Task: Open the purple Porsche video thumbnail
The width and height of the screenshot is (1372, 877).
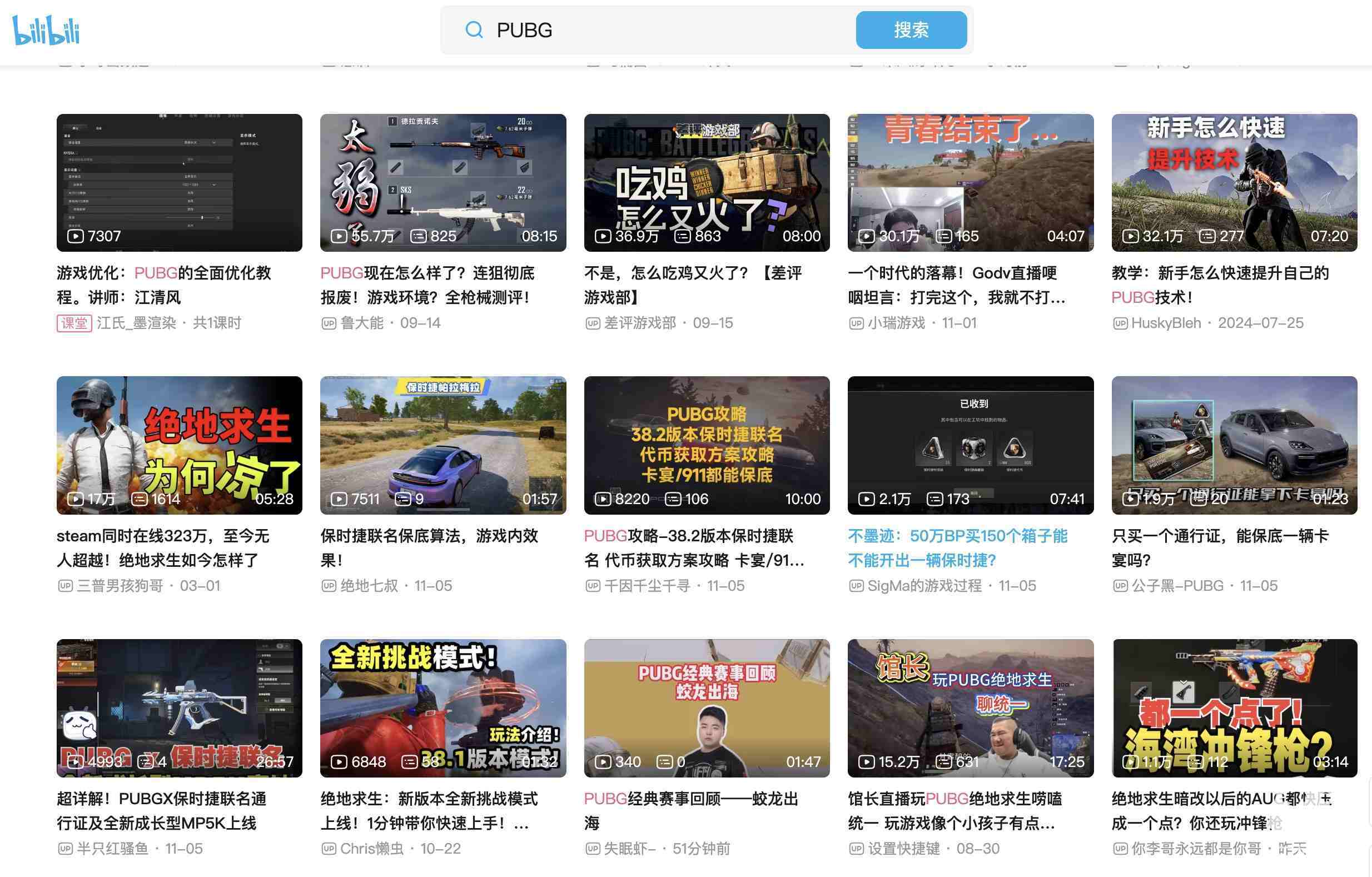Action: tap(443, 445)
